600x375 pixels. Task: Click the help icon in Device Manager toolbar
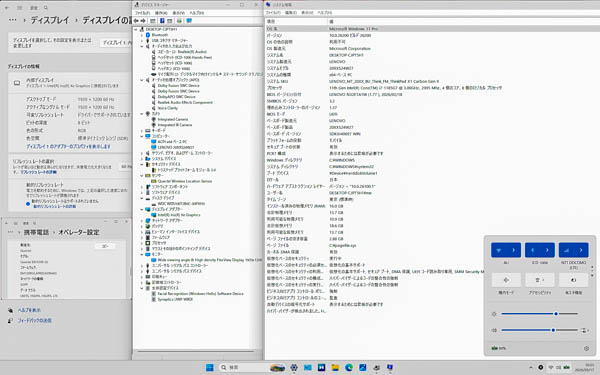click(x=162, y=21)
